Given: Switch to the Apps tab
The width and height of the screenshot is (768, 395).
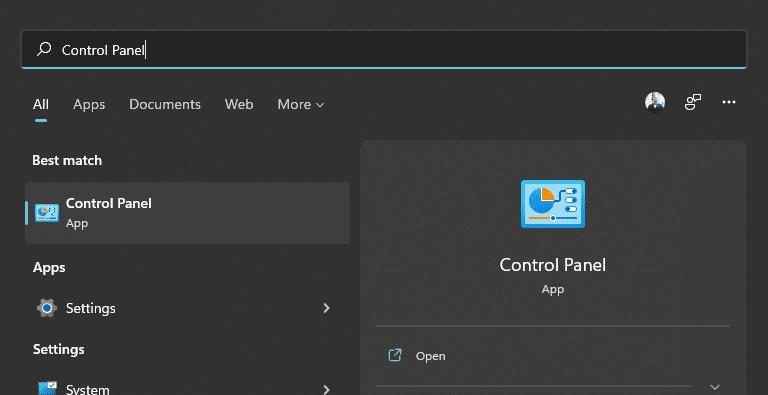Looking at the screenshot, I should click(x=89, y=104).
